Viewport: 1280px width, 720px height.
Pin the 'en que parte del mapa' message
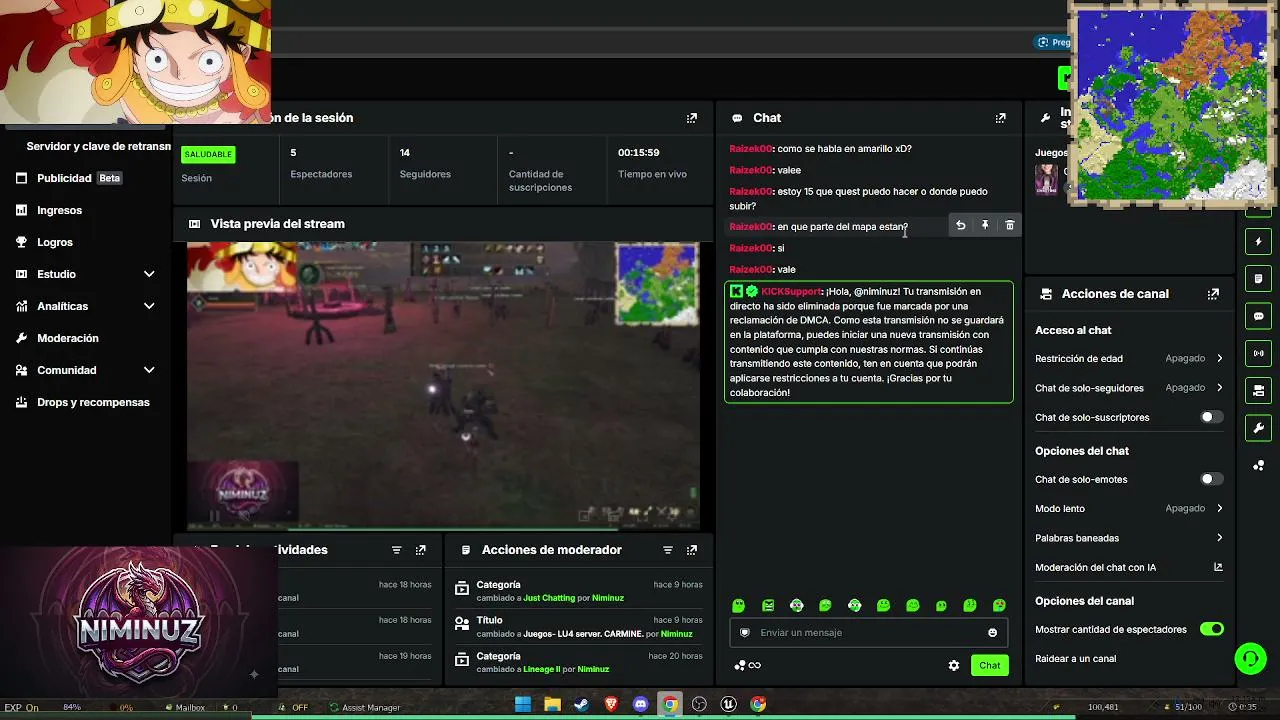tap(985, 226)
